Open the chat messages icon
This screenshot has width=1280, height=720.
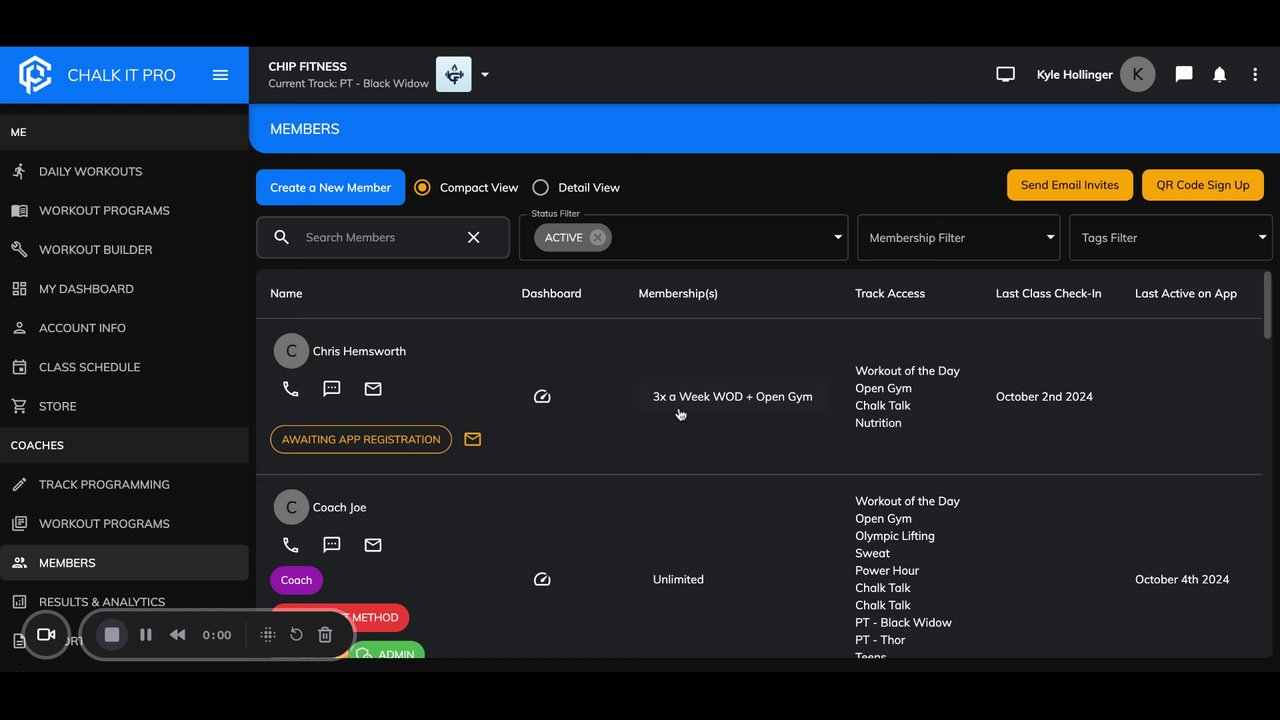coord(1184,74)
